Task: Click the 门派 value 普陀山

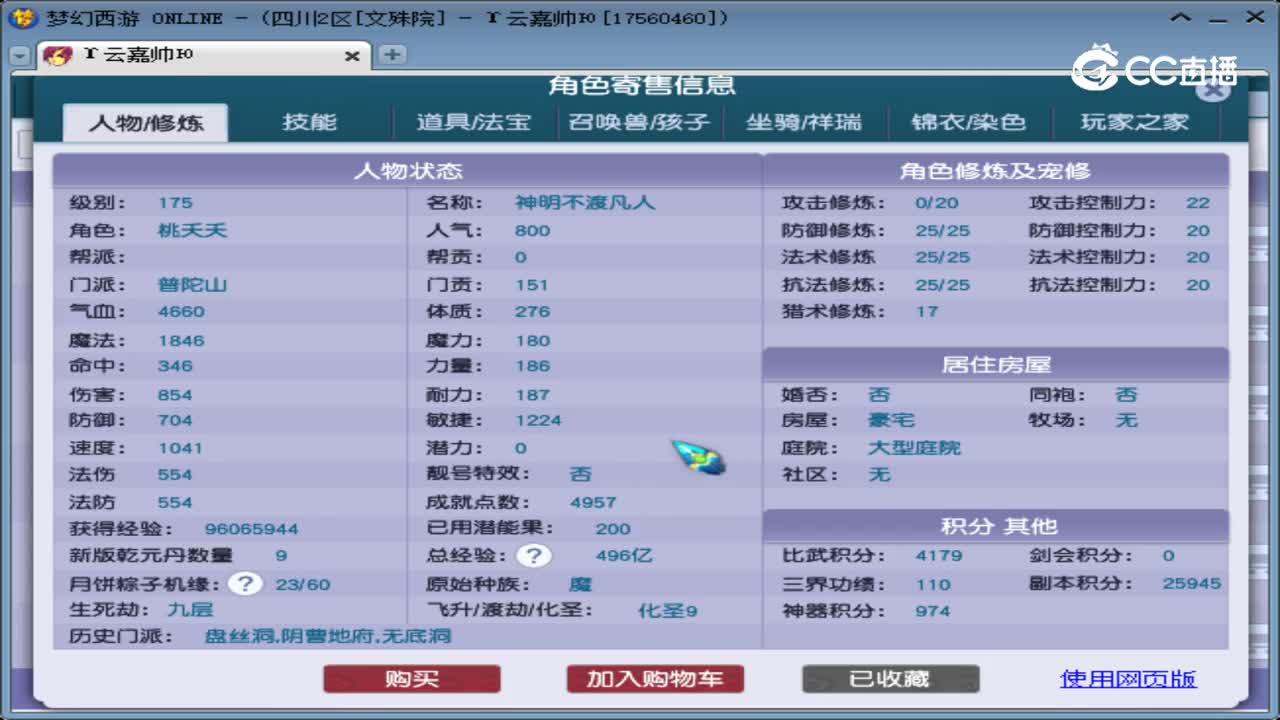Action: (x=193, y=285)
